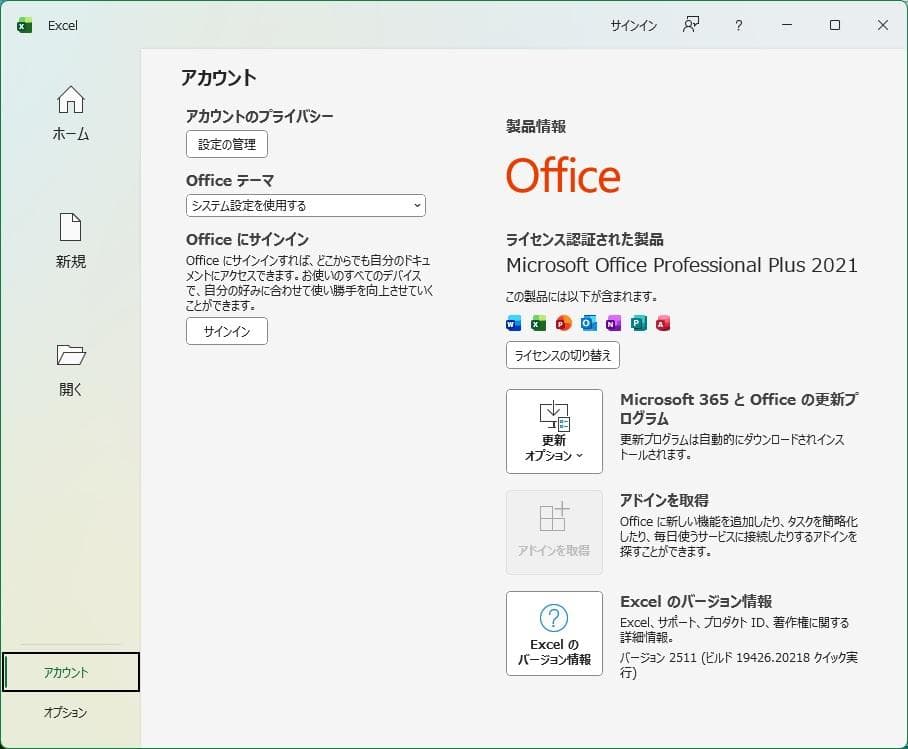Click the OneNote app icon in product list

click(613, 323)
